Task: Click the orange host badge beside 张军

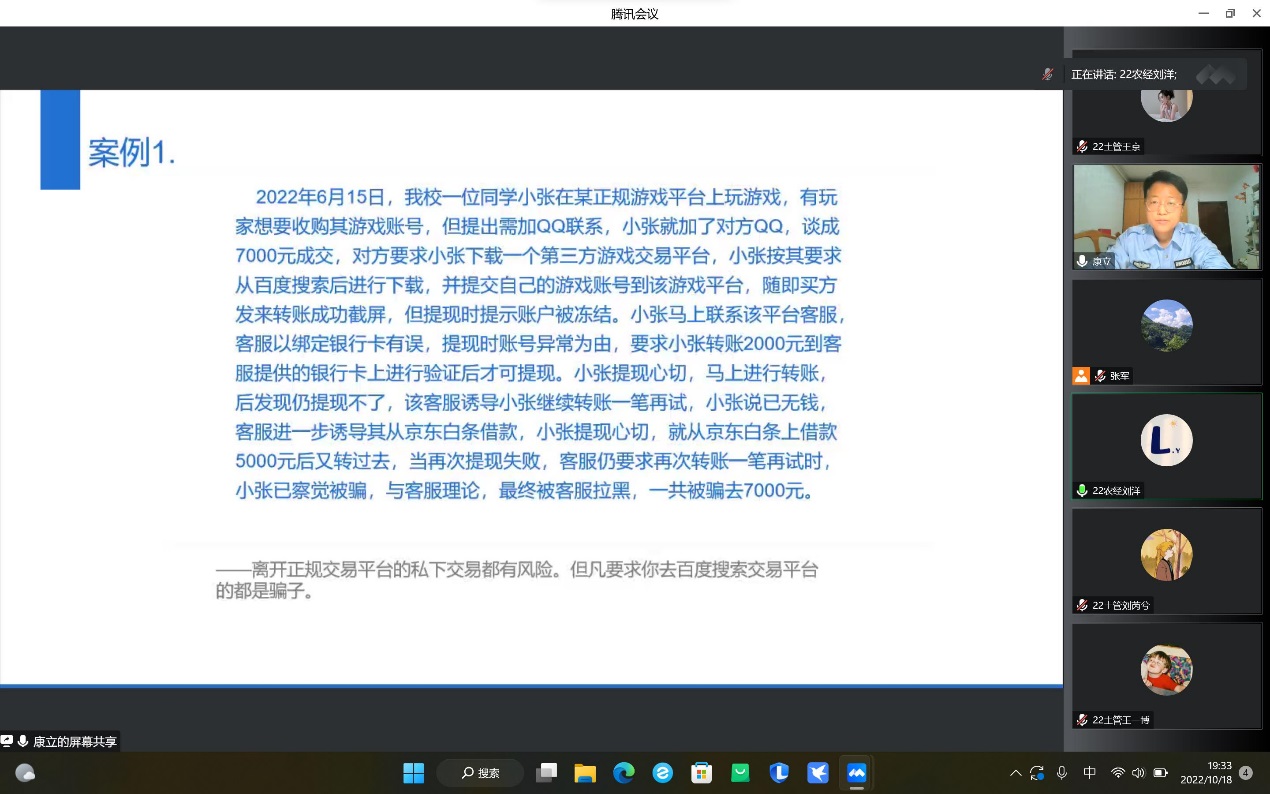Action: point(1080,376)
